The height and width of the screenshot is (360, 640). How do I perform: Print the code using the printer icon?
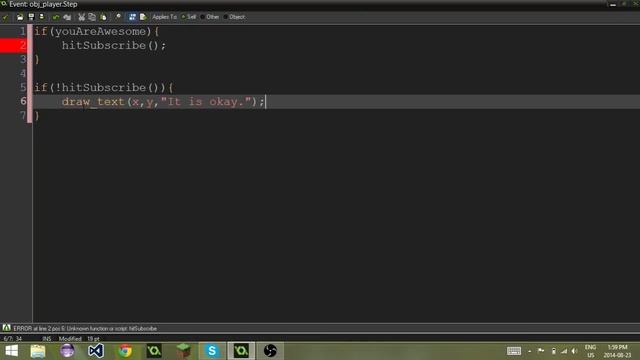[x=41, y=17]
